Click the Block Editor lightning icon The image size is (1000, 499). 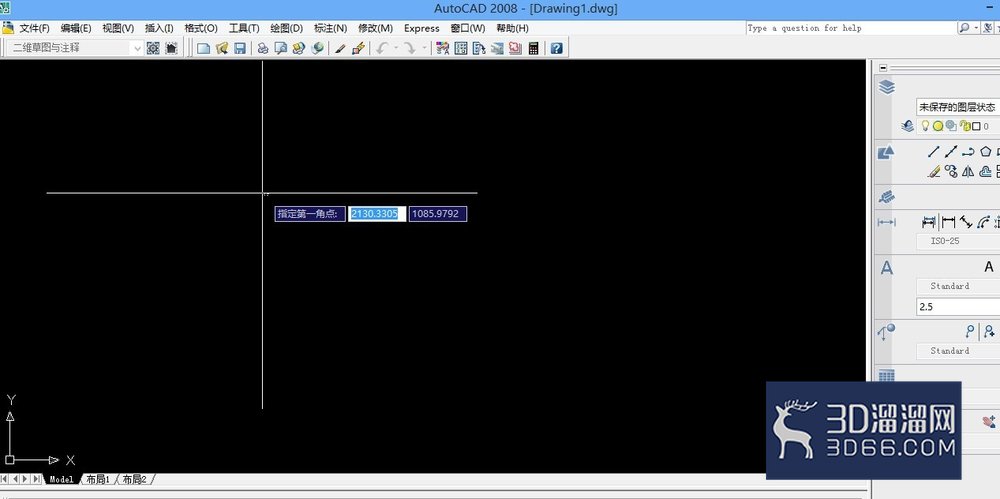click(x=358, y=48)
